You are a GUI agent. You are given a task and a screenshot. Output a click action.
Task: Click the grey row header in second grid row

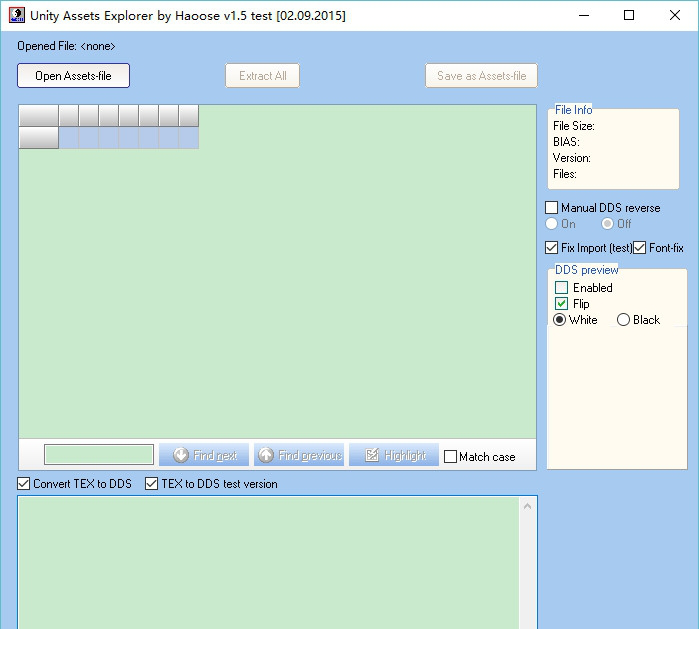(x=39, y=138)
